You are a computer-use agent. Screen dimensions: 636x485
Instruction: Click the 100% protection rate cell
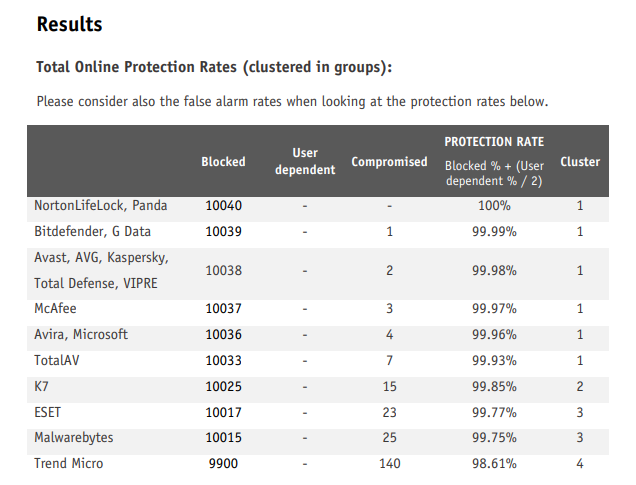tap(493, 206)
